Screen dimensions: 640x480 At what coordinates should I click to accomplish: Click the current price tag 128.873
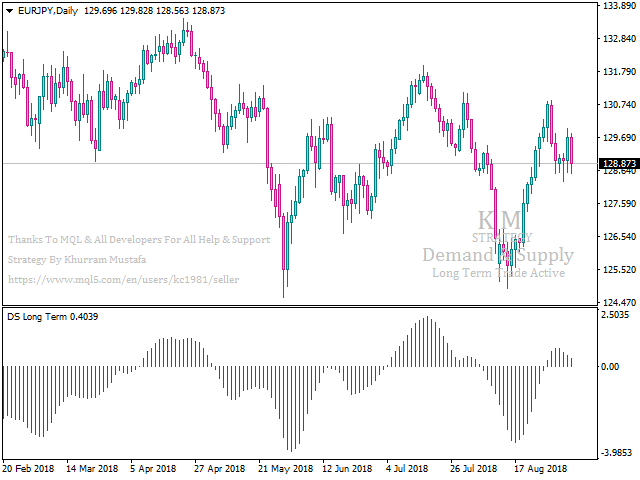[617, 163]
